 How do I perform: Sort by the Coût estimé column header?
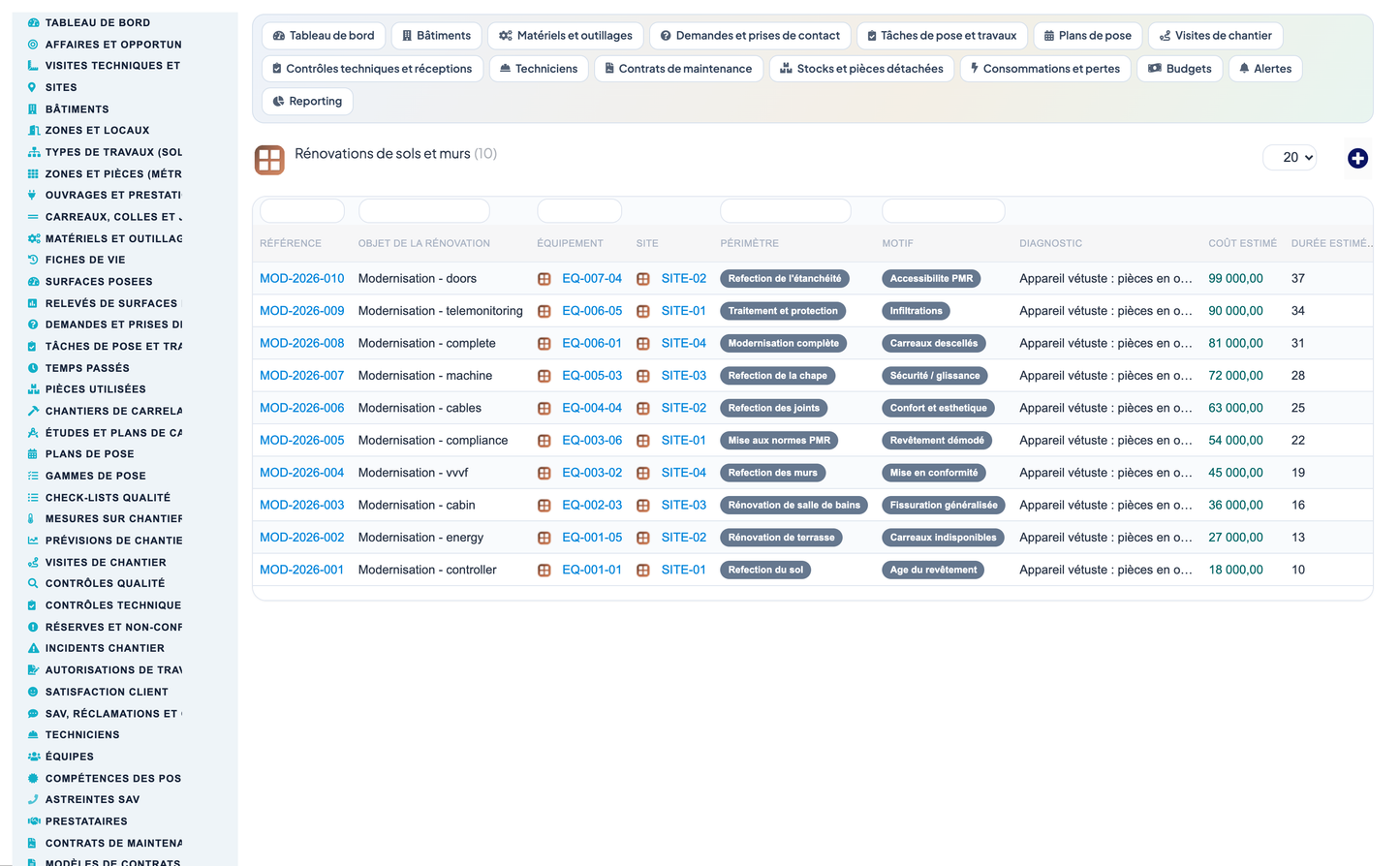[1242, 243]
